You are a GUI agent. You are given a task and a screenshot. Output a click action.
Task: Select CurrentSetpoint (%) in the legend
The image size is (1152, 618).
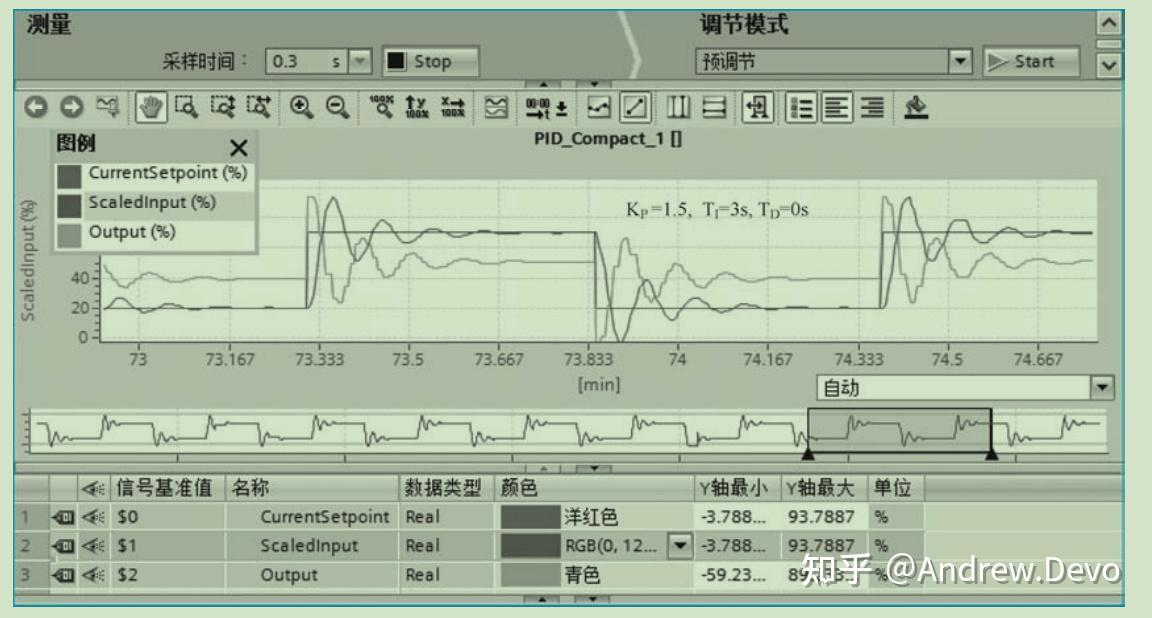[x=167, y=173]
